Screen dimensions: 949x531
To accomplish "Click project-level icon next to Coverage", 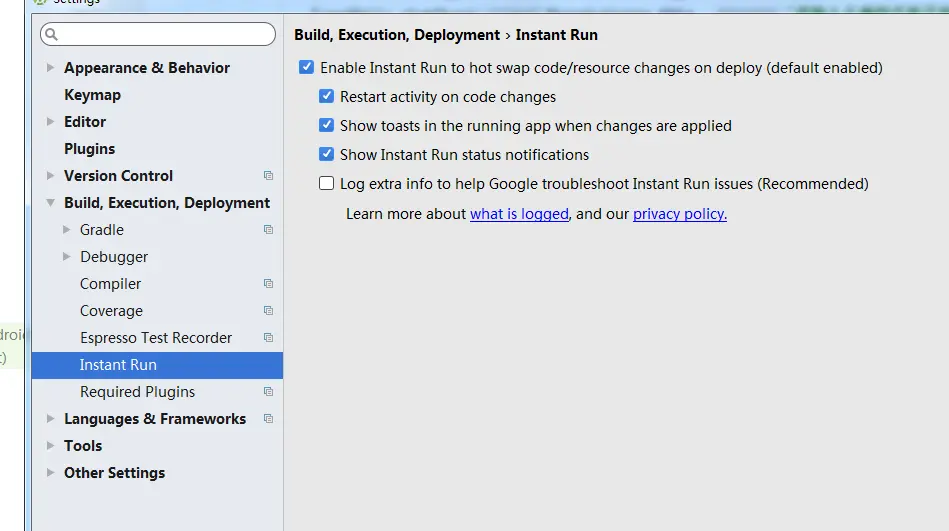I will click(x=268, y=311).
